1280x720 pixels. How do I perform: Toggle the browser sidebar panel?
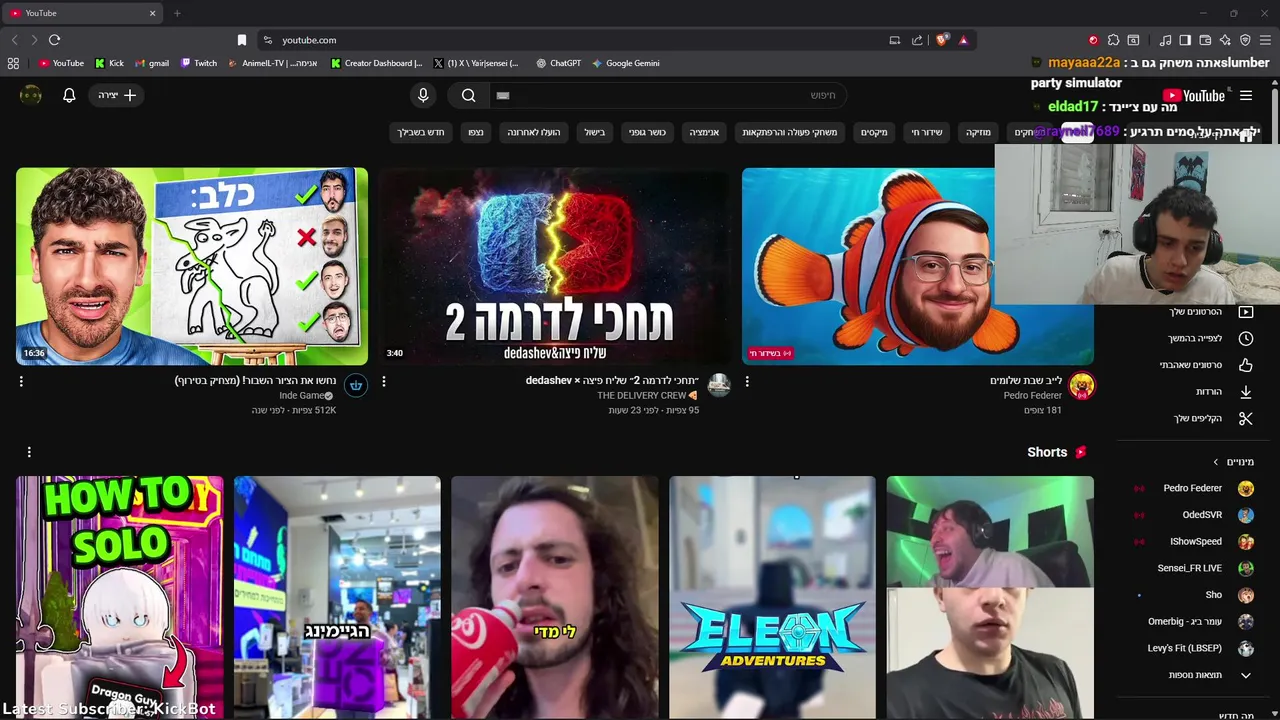1185,40
